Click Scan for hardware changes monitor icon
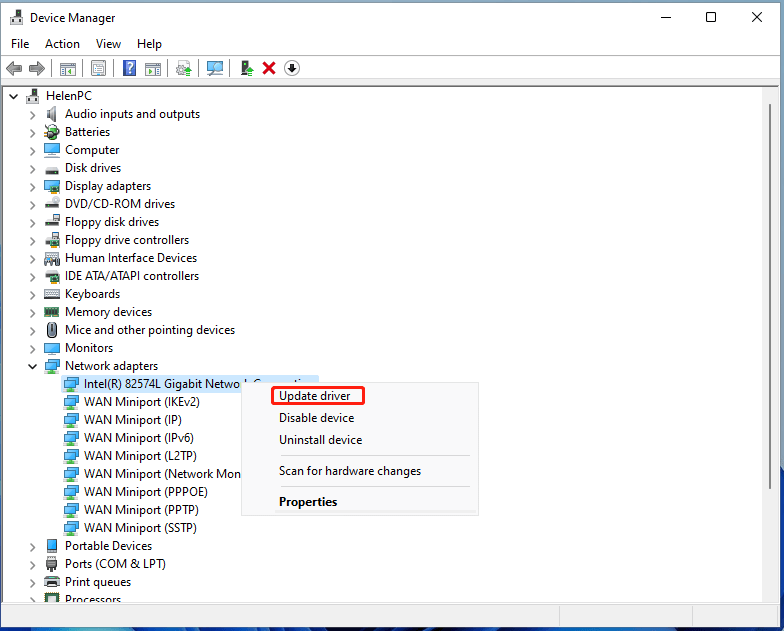 (215, 68)
